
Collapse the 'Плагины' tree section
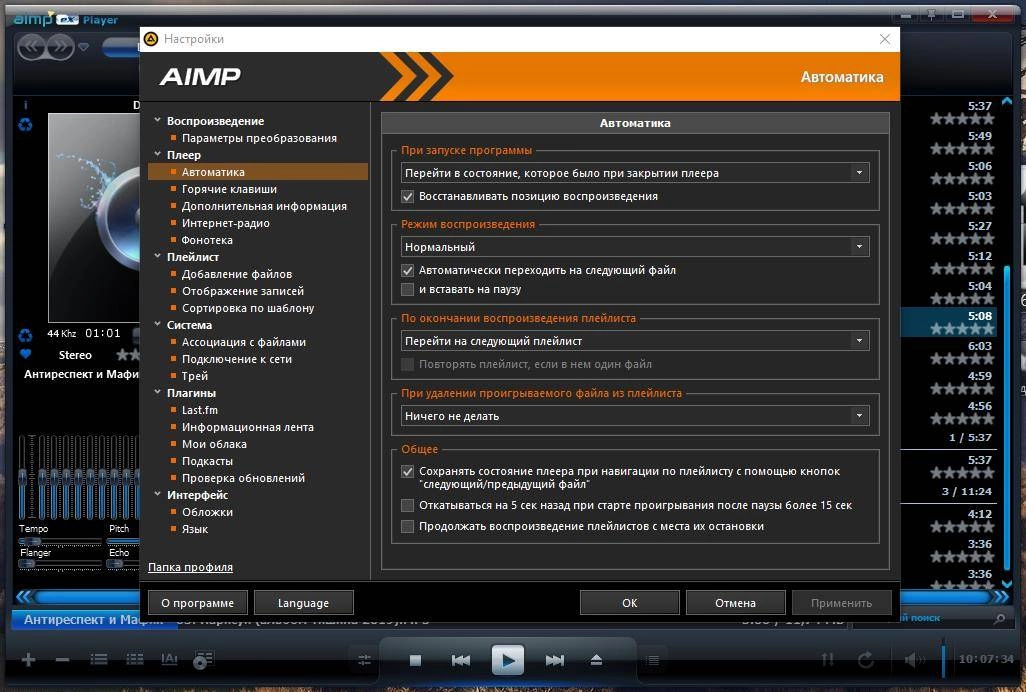(x=158, y=392)
